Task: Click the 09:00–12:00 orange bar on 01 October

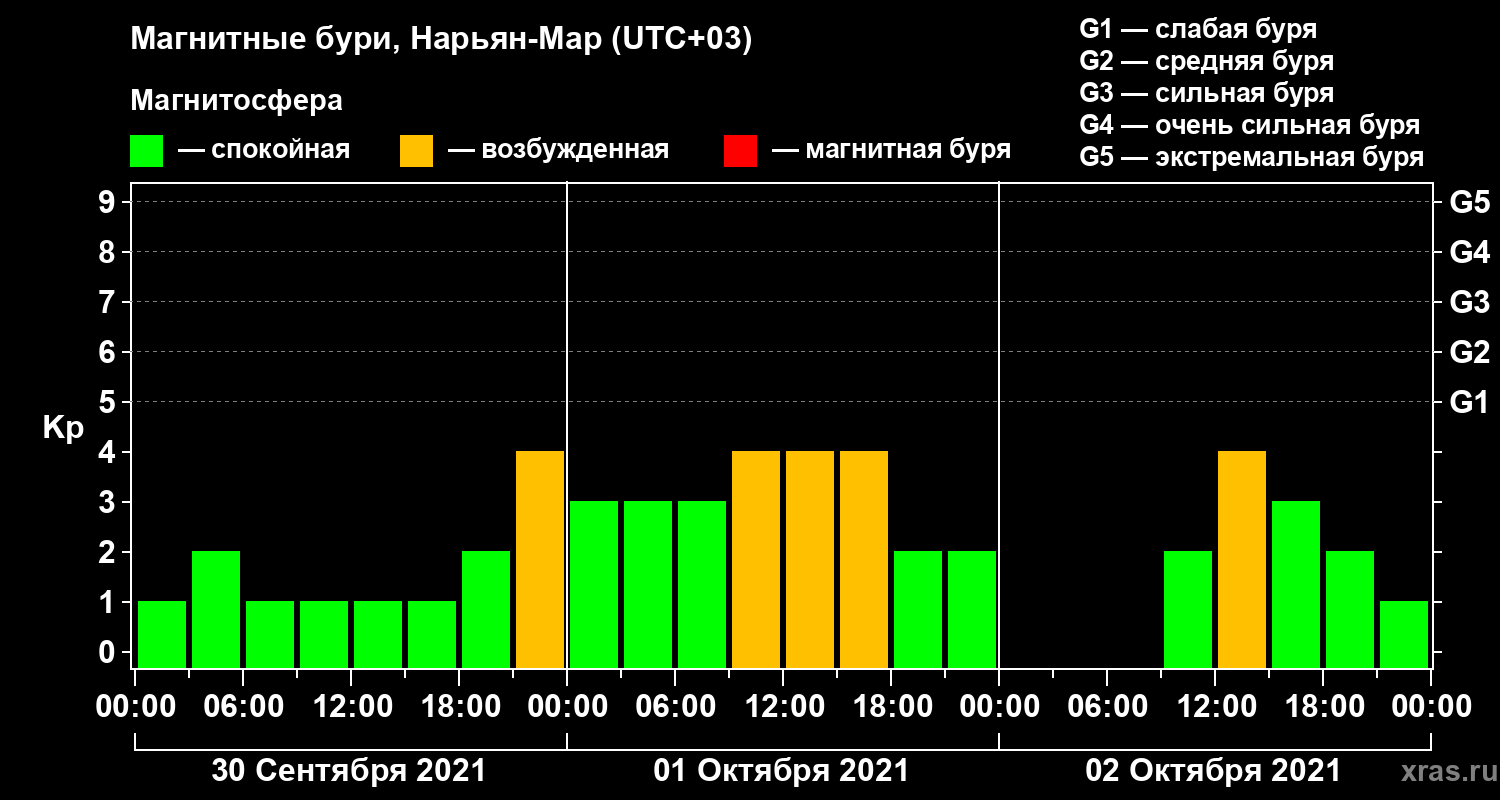Action: [x=756, y=560]
